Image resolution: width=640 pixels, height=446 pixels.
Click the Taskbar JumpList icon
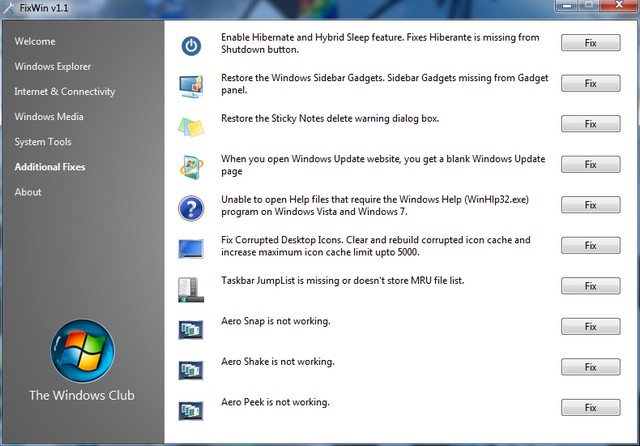(191, 290)
